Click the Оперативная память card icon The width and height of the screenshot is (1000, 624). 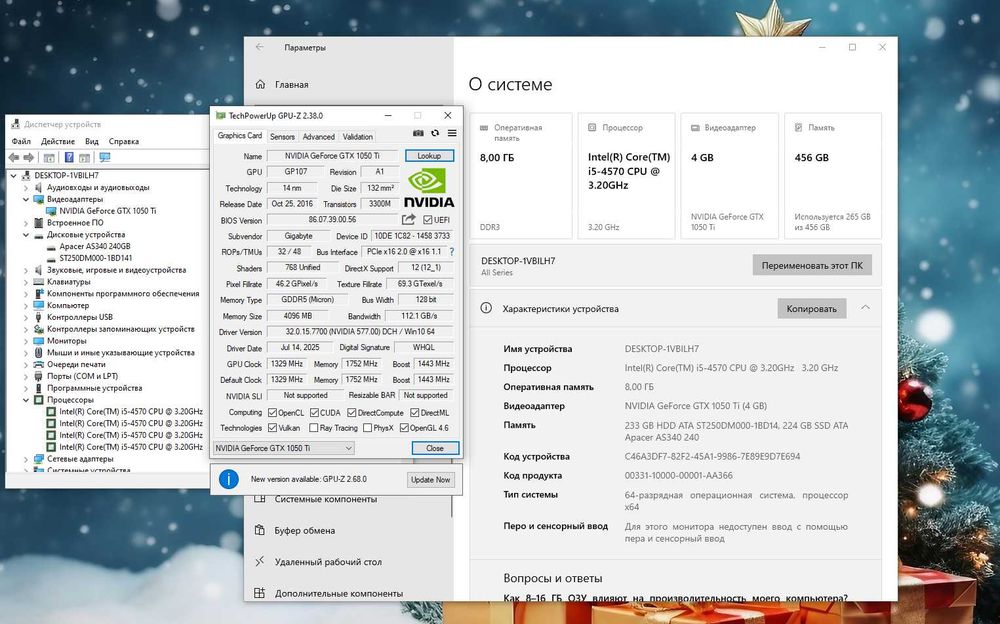pos(484,128)
